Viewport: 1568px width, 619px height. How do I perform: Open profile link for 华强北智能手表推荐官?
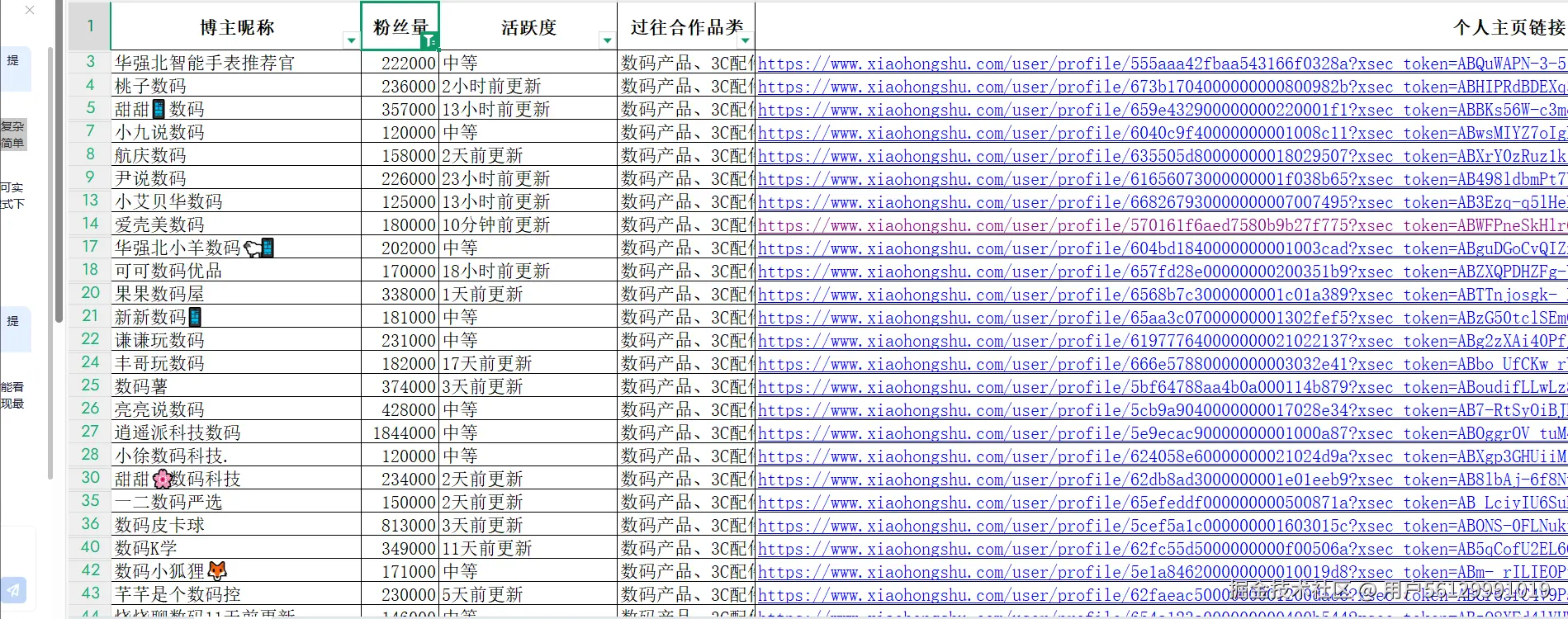1162,63
